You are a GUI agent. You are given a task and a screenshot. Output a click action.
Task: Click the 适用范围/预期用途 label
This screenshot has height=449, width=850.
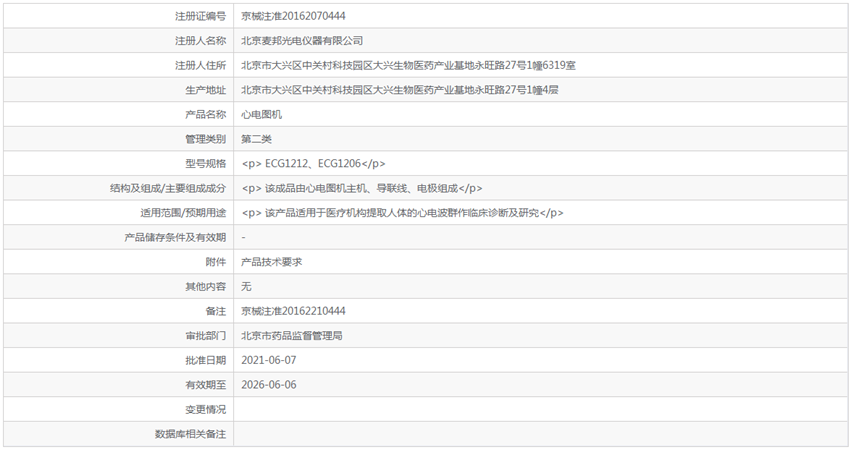coord(183,213)
